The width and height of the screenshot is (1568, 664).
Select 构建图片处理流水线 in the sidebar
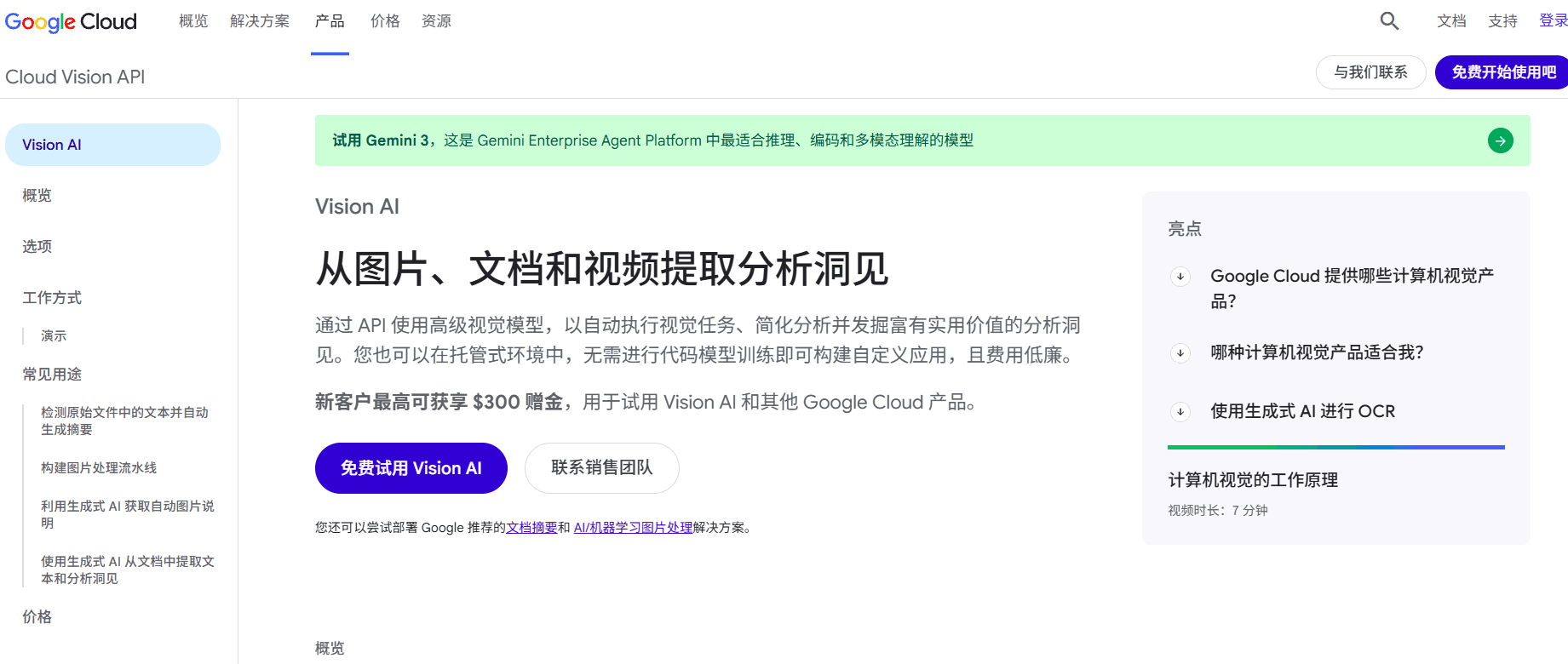coord(99,468)
